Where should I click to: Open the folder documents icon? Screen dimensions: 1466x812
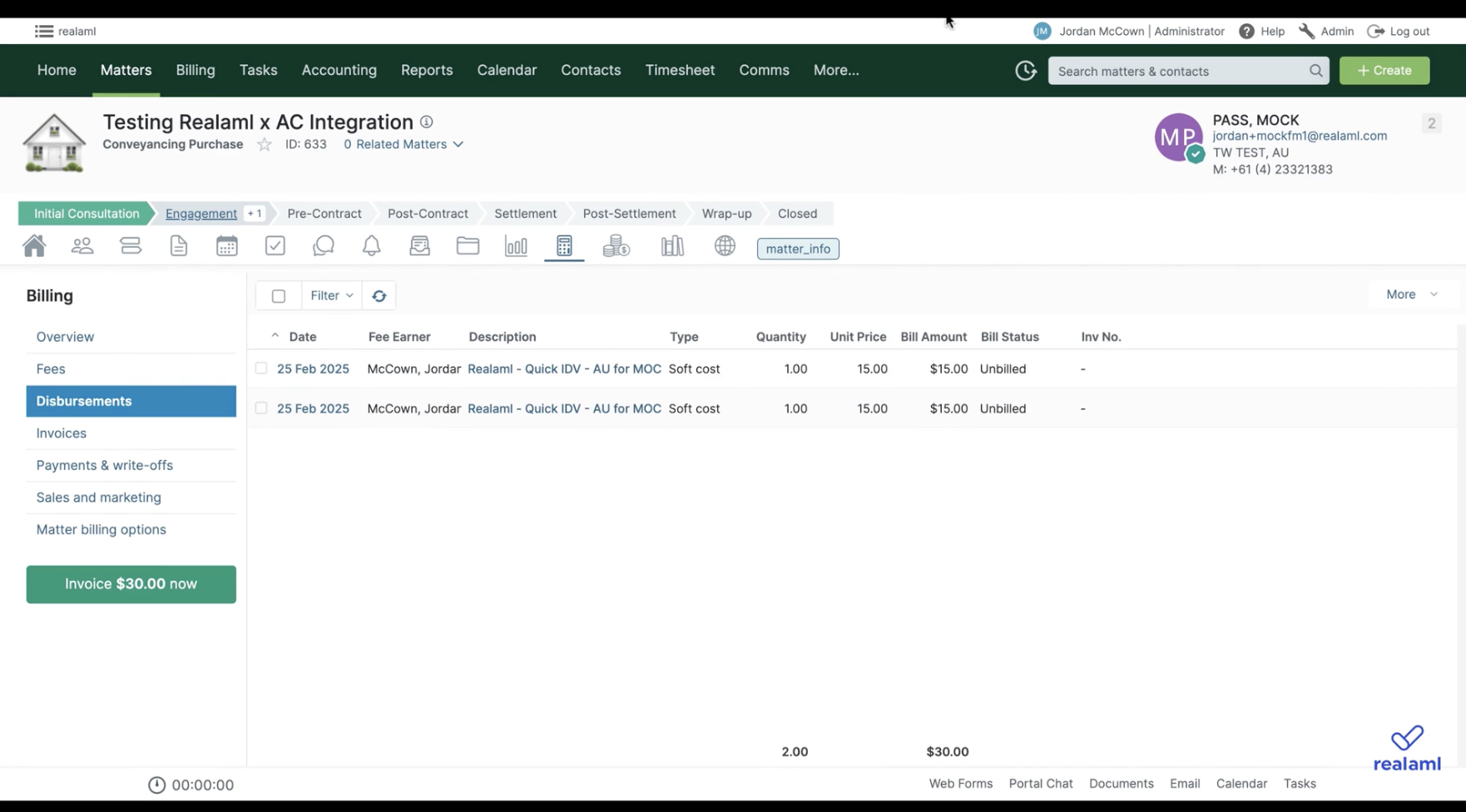468,246
